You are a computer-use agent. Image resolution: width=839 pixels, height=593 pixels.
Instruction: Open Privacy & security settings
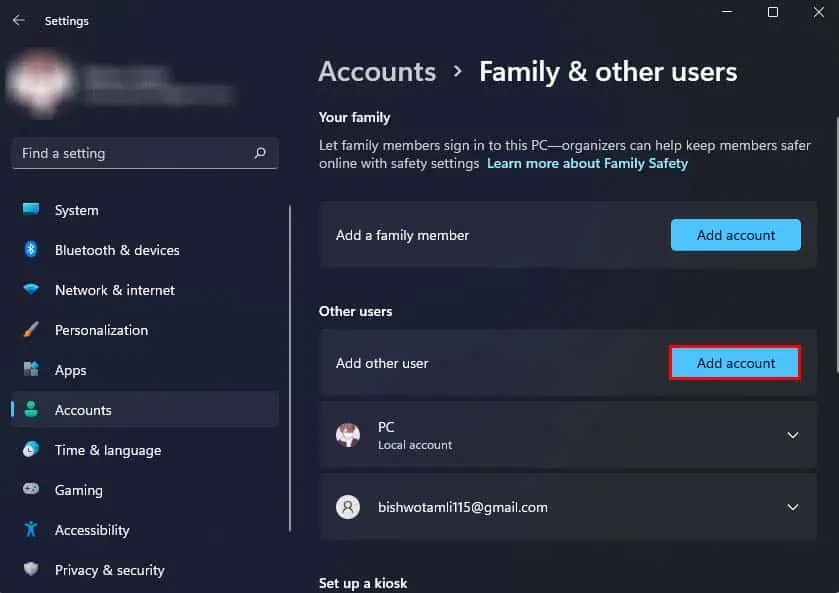pyautogui.click(x=109, y=570)
